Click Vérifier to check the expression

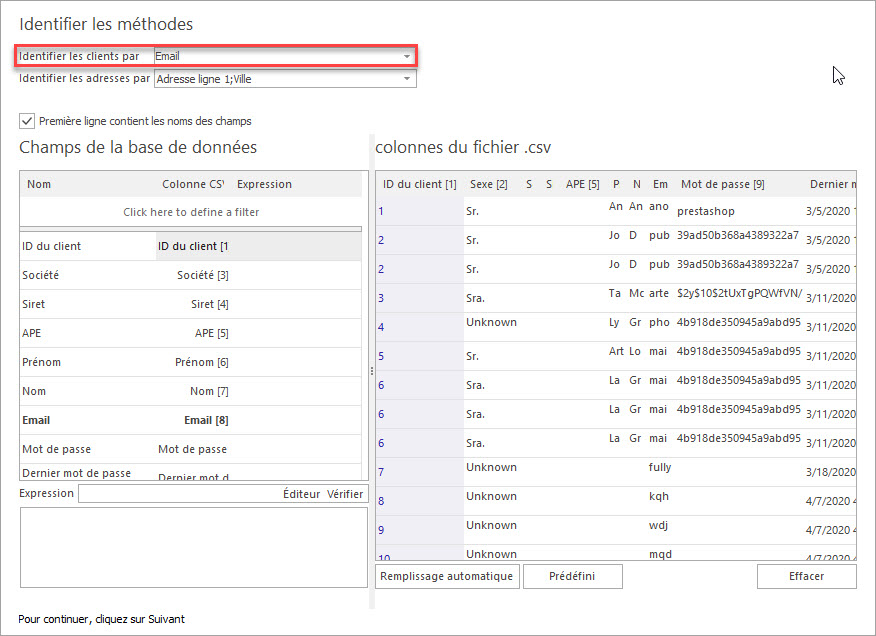pyautogui.click(x=345, y=494)
